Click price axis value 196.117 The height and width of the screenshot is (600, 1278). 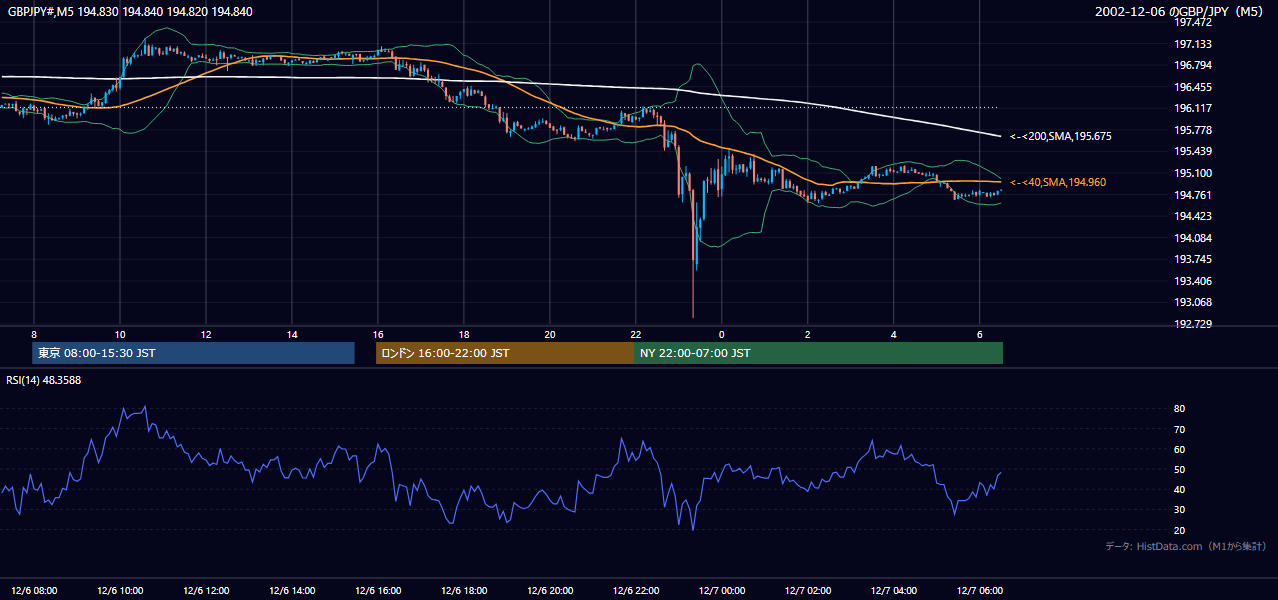pyautogui.click(x=1193, y=109)
